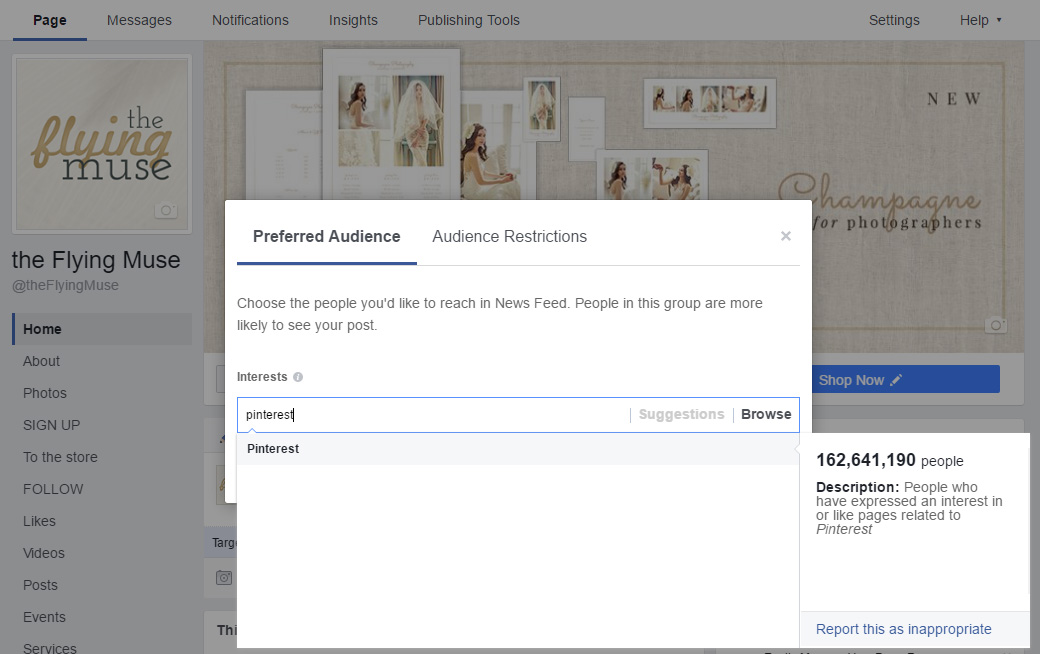Open Likes in the sidebar
This screenshot has height=654, width=1040.
tap(39, 521)
